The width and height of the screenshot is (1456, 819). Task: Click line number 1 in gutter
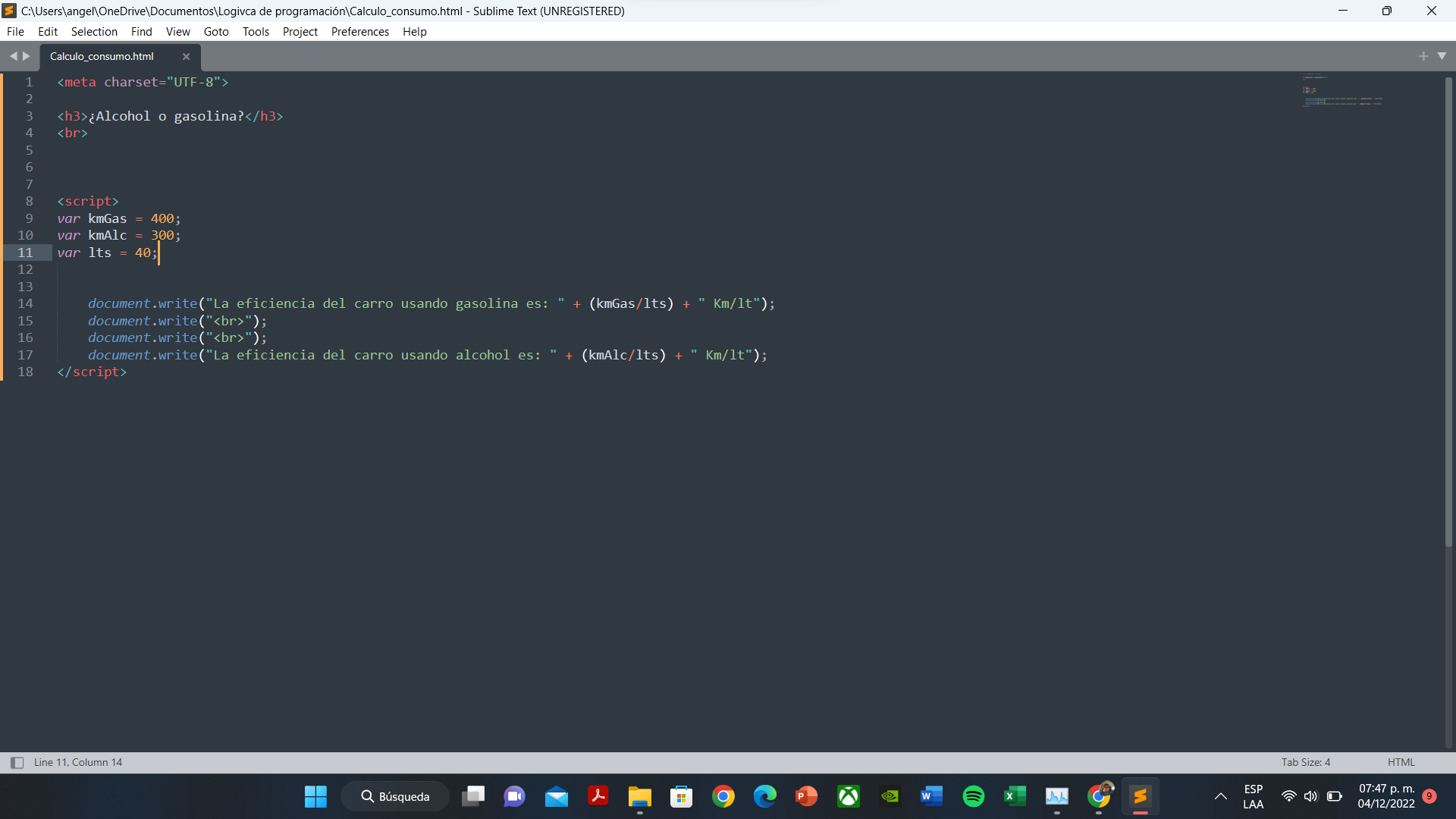pos(29,82)
